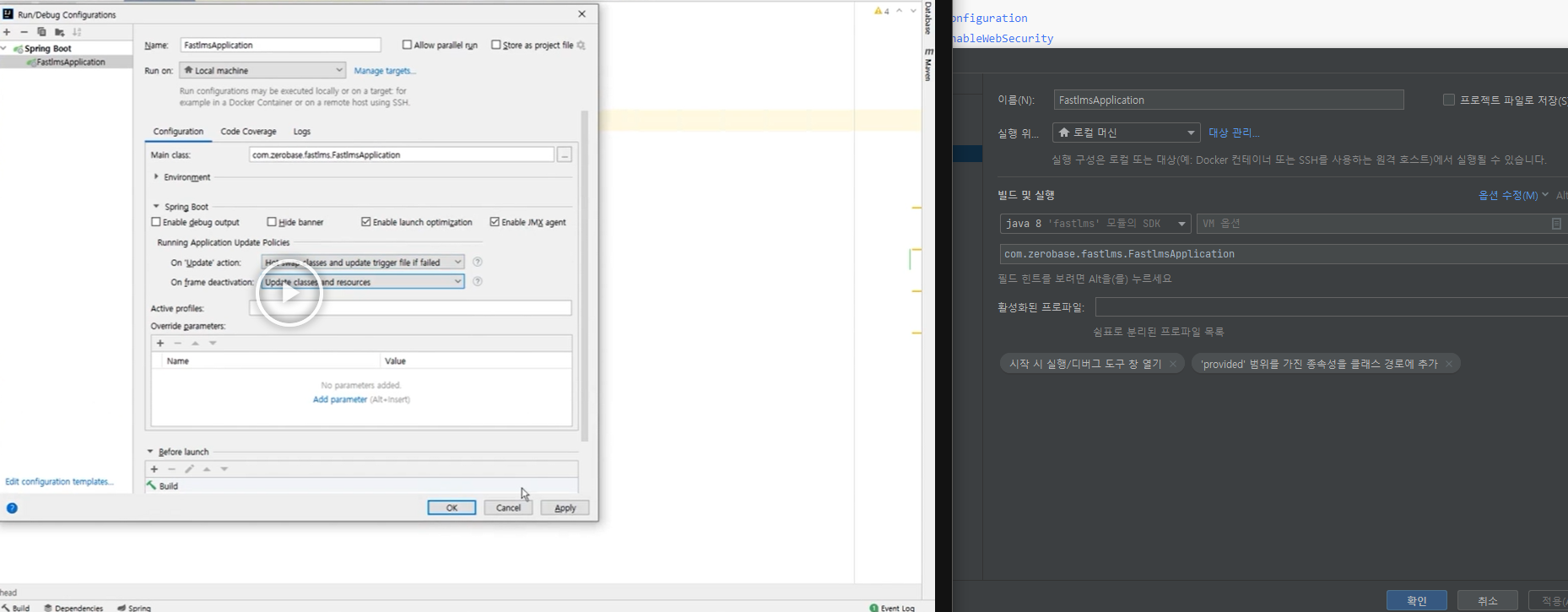Screen dimensions: 1568x612
Task: Switch to Code Coverage tab
Action: pos(248,132)
